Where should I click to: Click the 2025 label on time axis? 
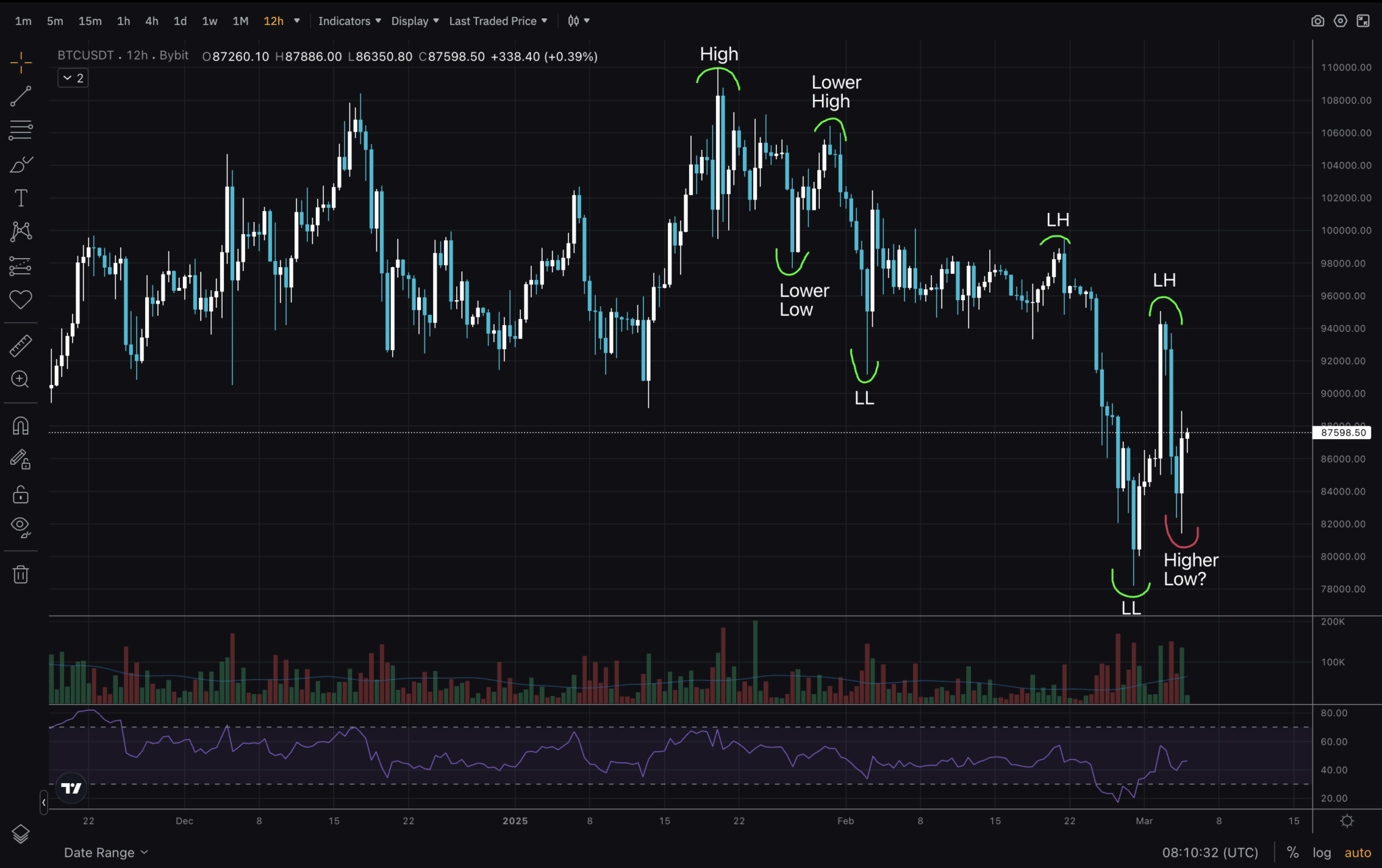515,821
